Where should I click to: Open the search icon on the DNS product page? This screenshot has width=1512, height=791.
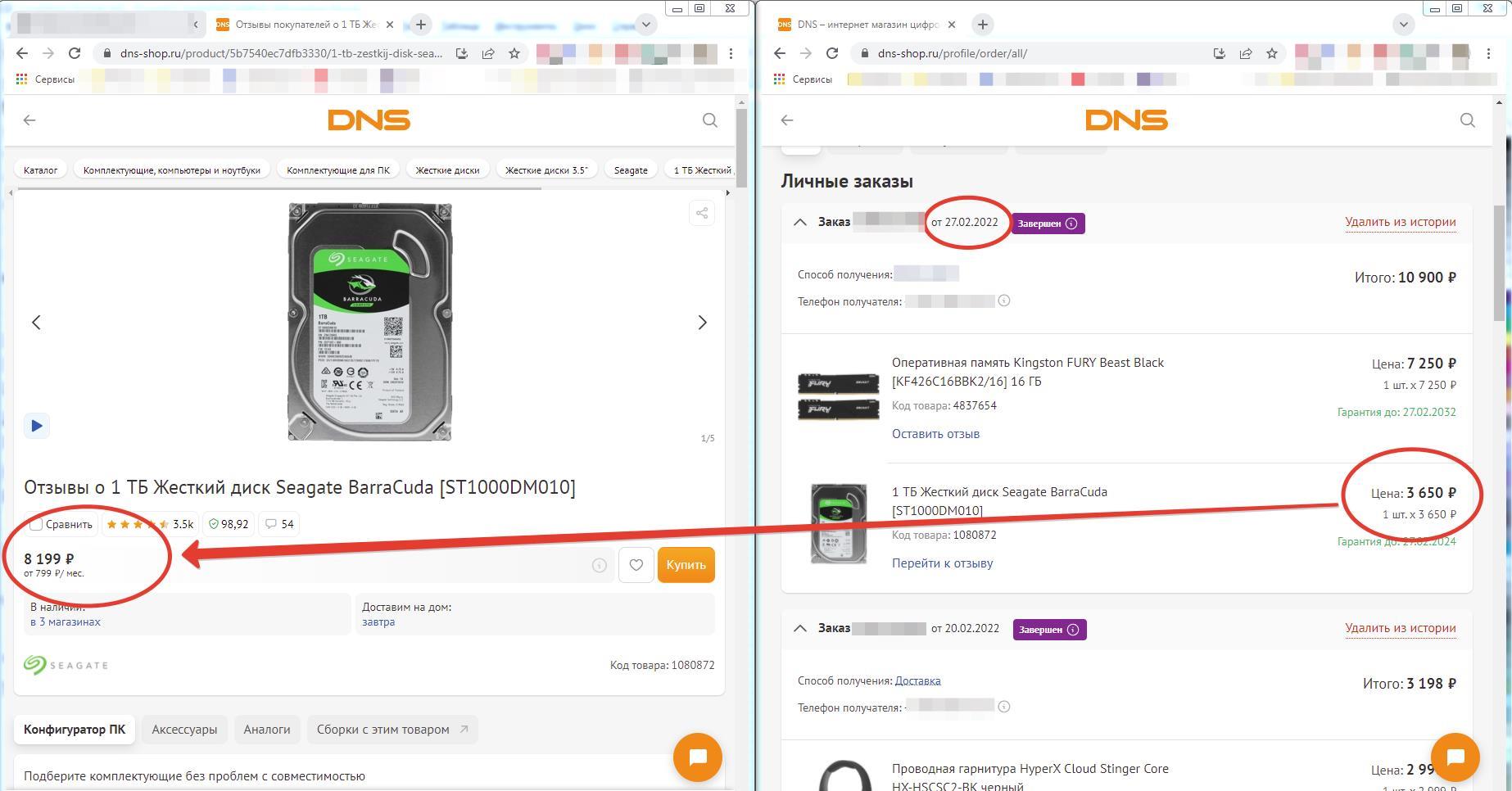point(710,120)
